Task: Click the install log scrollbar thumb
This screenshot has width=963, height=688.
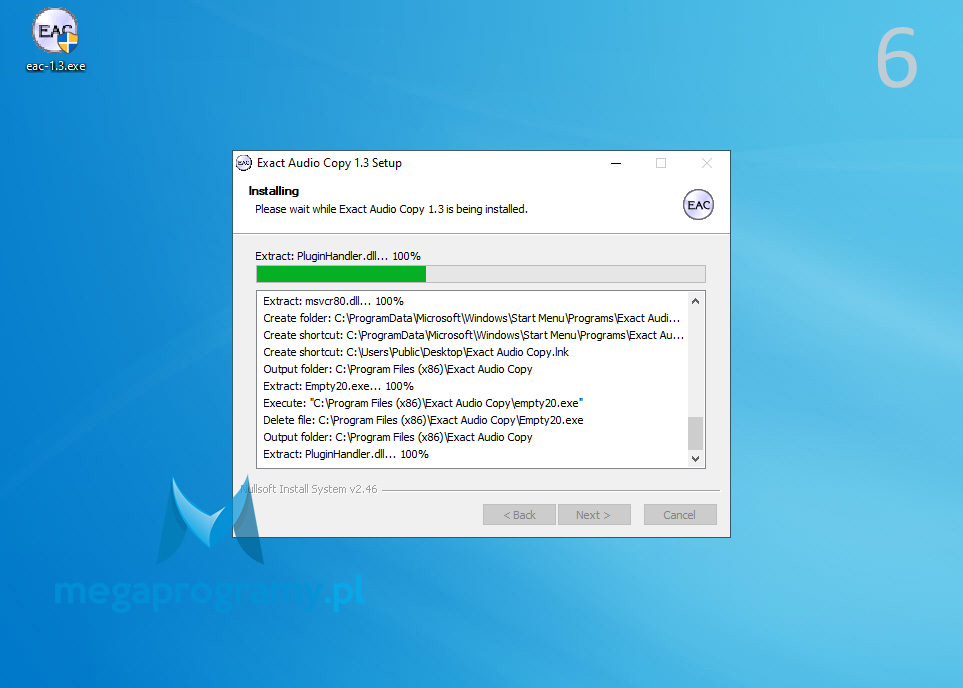Action: coord(695,434)
